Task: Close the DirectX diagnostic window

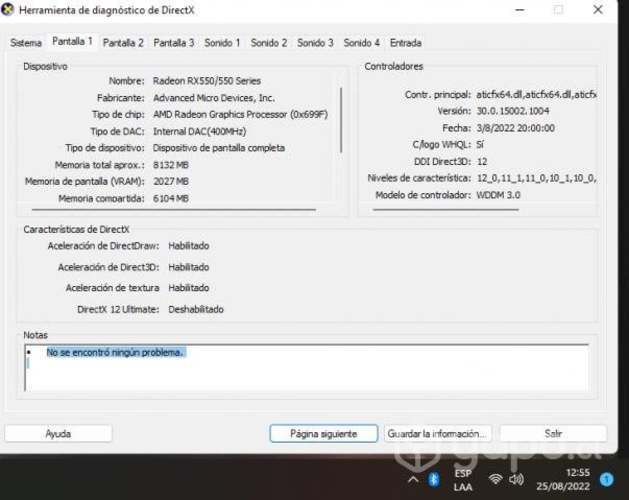Action: 598,10
